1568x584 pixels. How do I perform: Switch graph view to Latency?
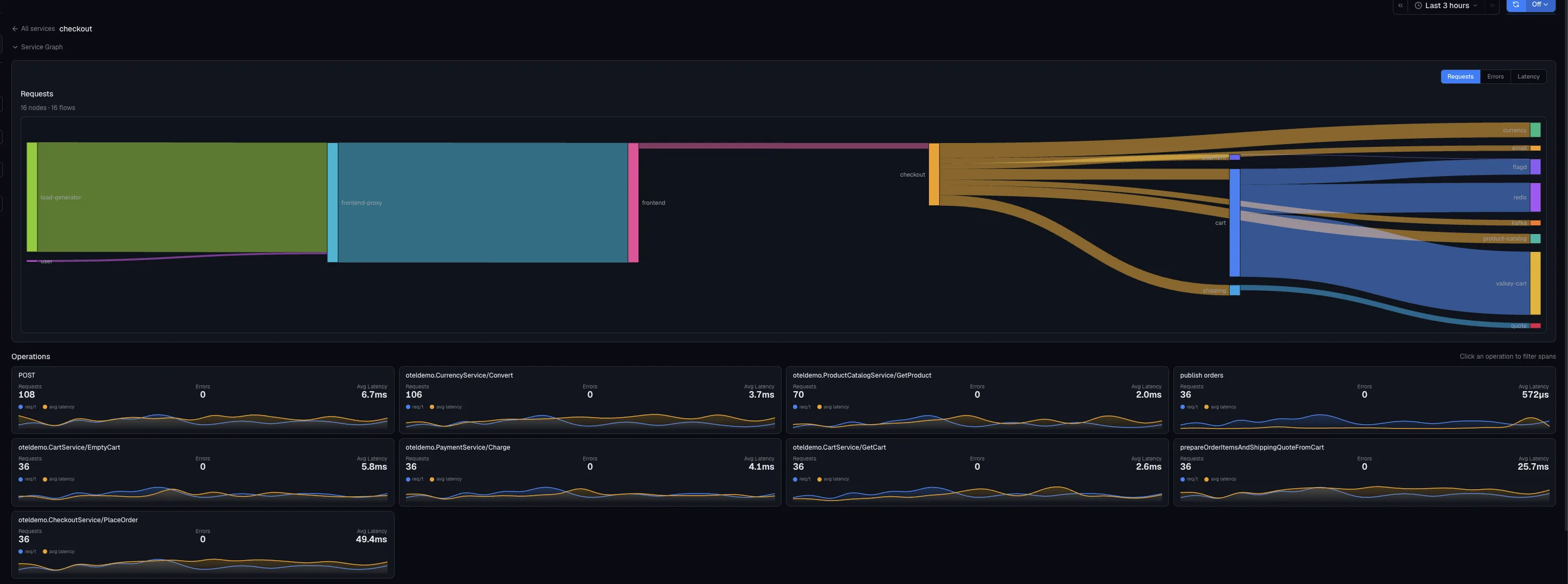[1528, 76]
